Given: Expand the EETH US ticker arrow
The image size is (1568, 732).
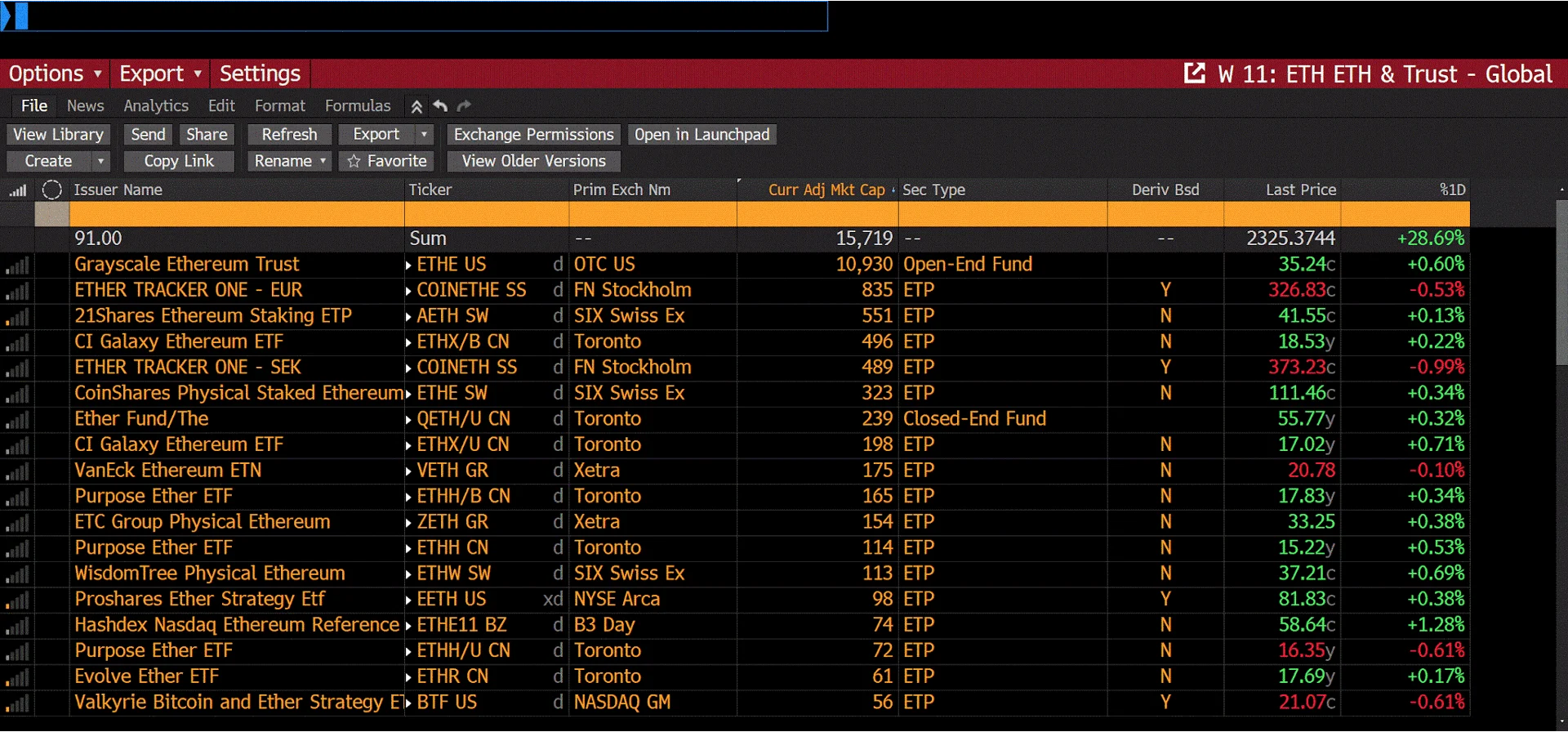Looking at the screenshot, I should click(x=408, y=600).
